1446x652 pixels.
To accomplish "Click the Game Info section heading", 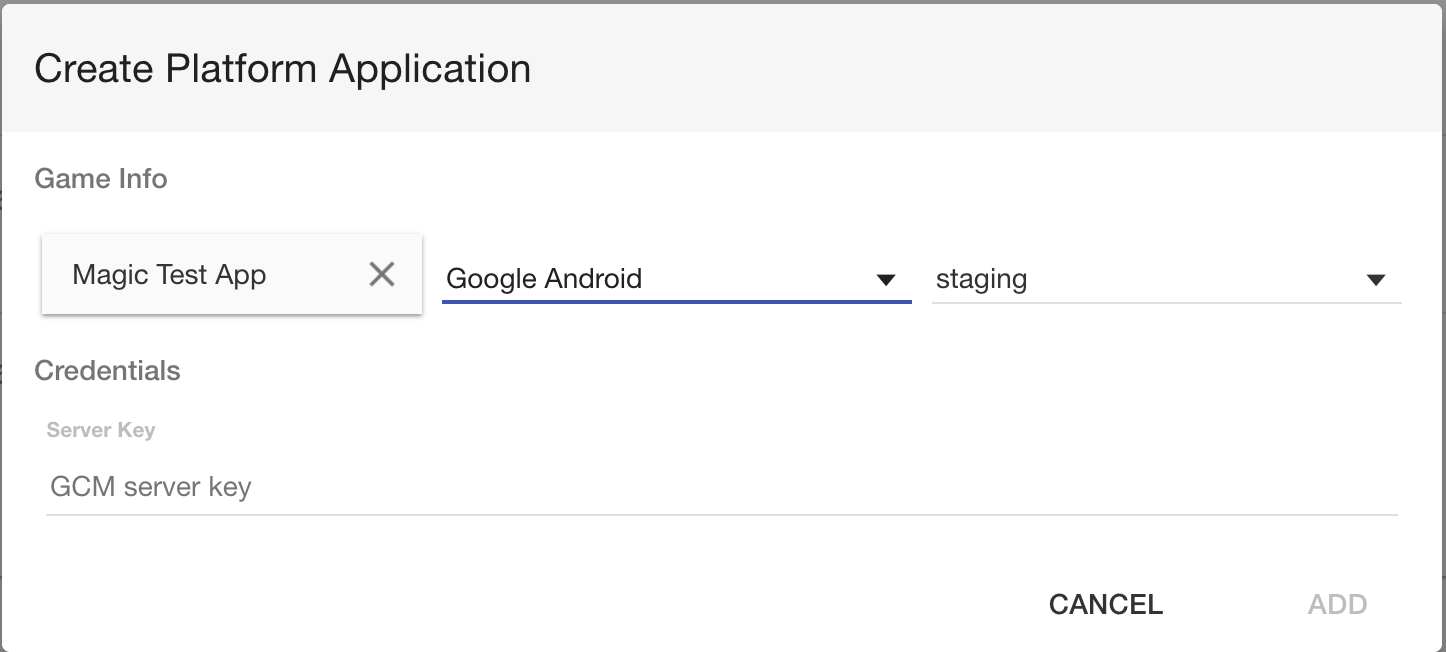I will click(101, 178).
